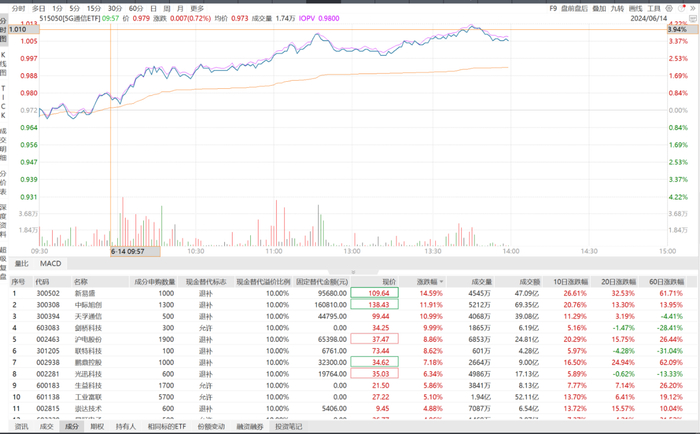Click the screen icon below the toolbar
Image resolution: width=700 pixels, height=434 pixels.
(x=693, y=19)
